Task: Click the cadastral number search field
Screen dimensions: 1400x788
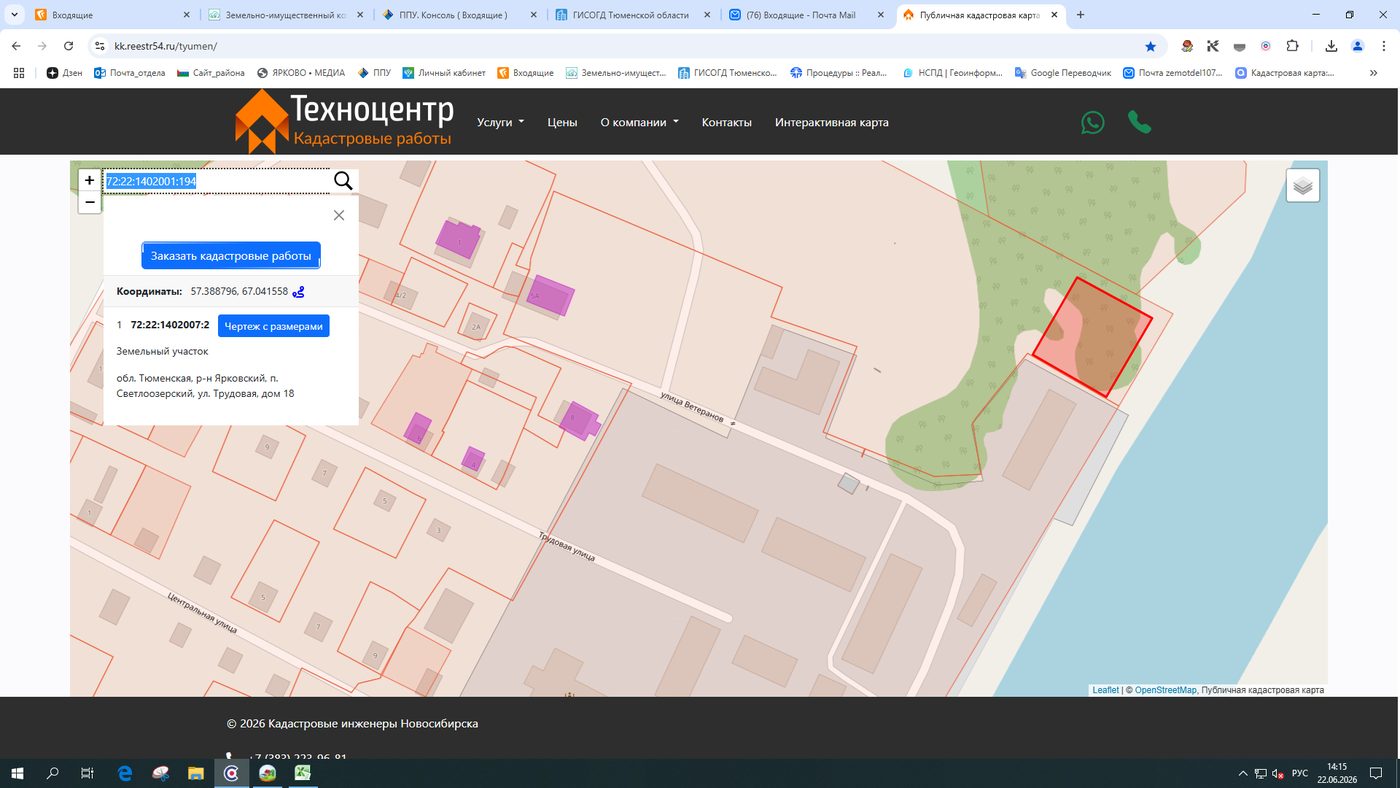Action: coord(217,181)
